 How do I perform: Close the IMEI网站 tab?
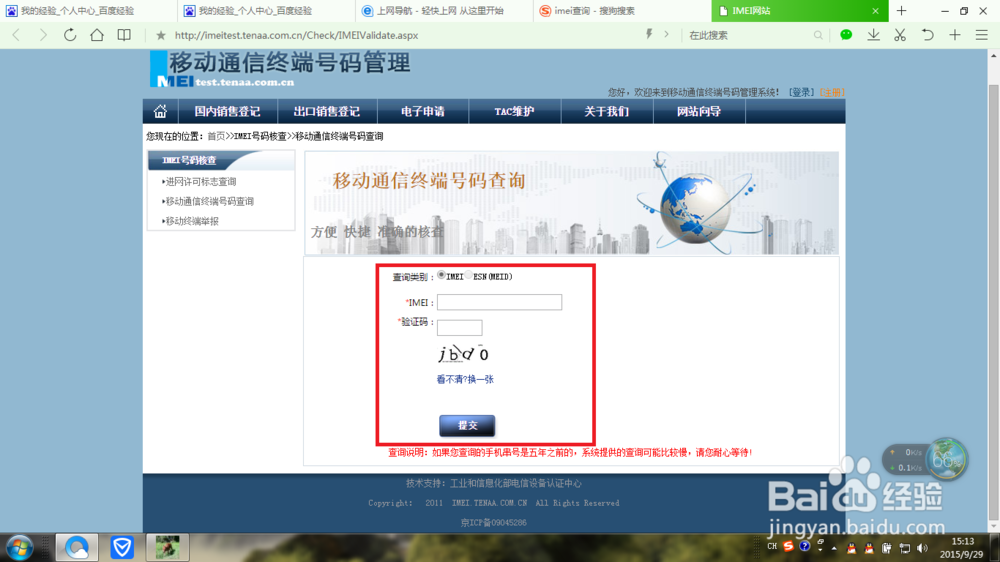pos(875,11)
